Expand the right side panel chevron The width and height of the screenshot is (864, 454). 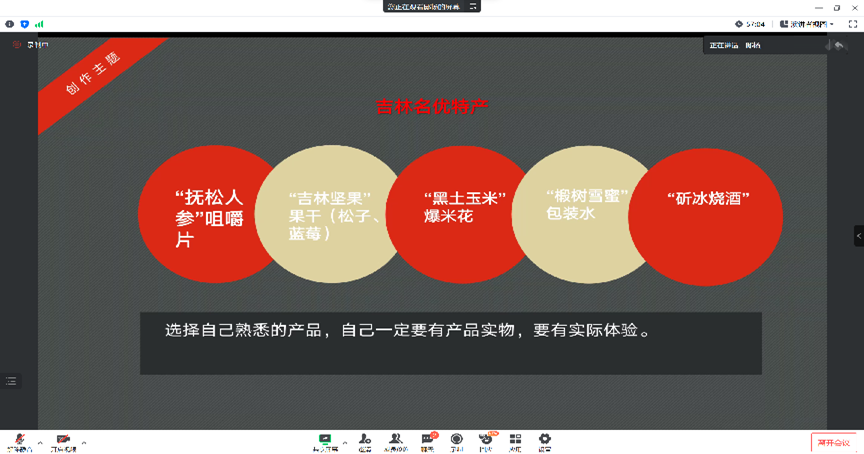pos(858,236)
